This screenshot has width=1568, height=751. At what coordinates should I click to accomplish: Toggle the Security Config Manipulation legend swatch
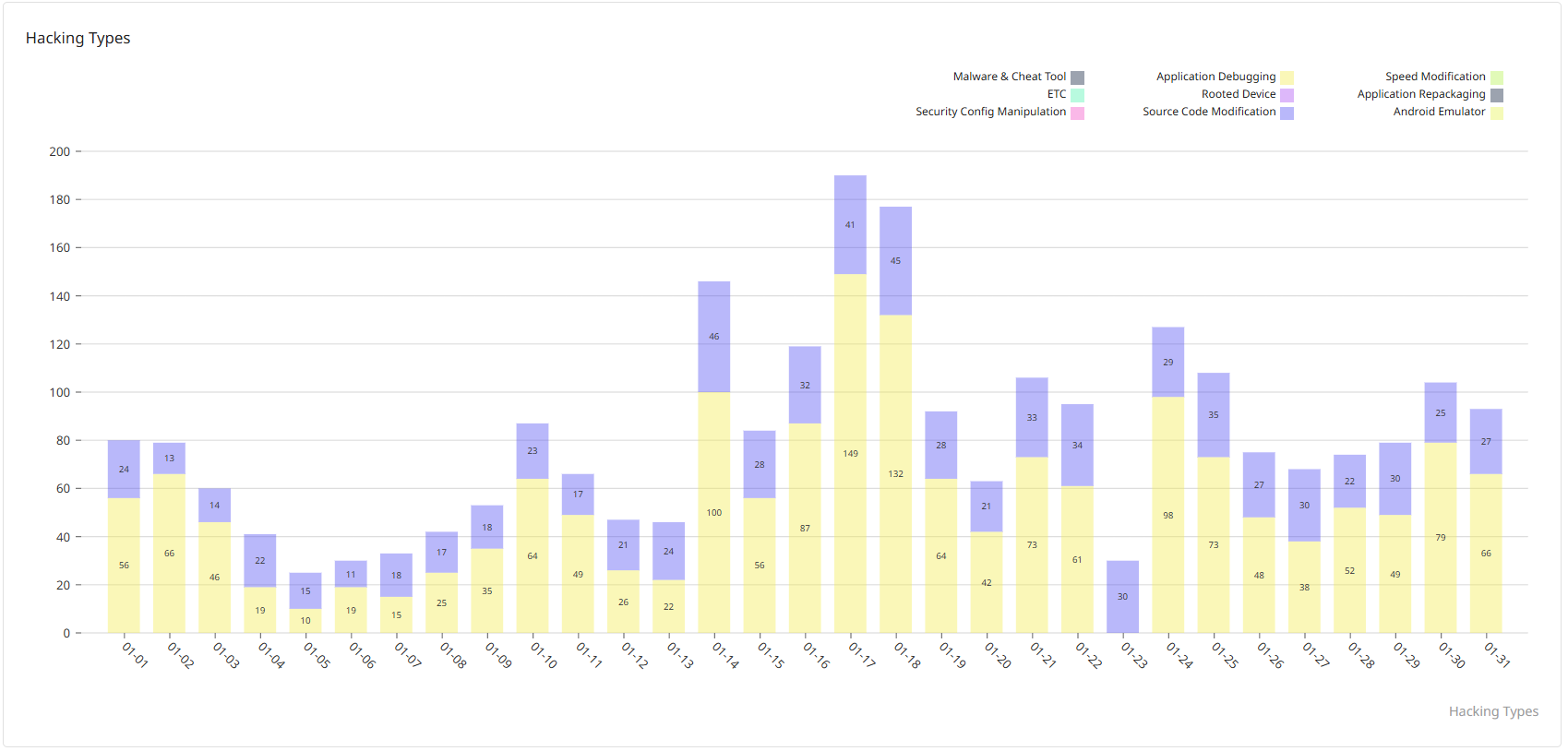(1077, 113)
